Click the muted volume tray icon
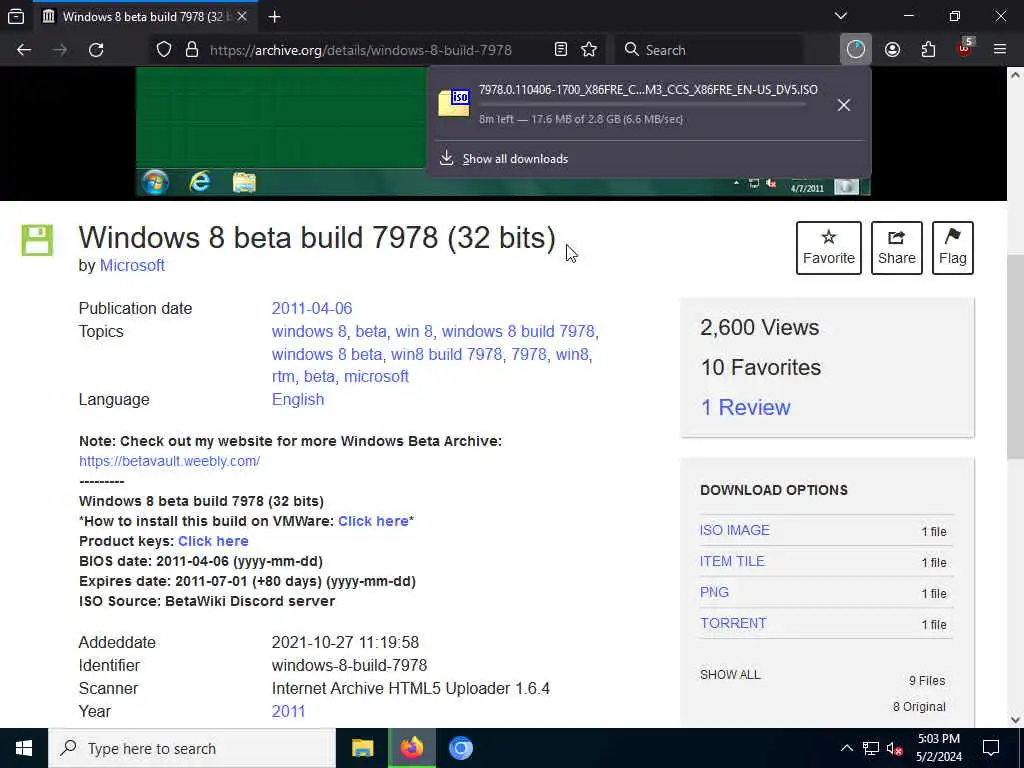 tap(894, 748)
